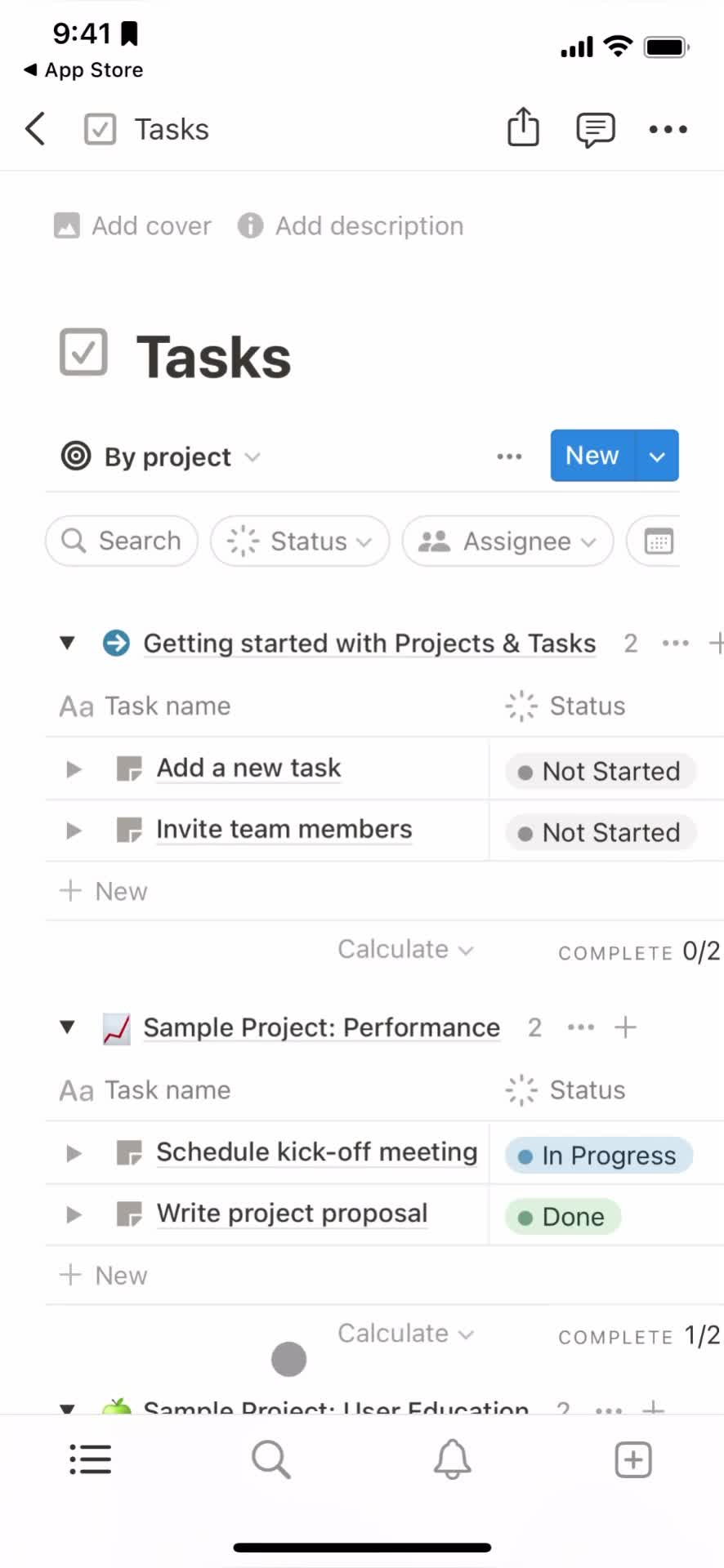
Task: Open the New button's dropdown arrow
Action: pos(657,456)
